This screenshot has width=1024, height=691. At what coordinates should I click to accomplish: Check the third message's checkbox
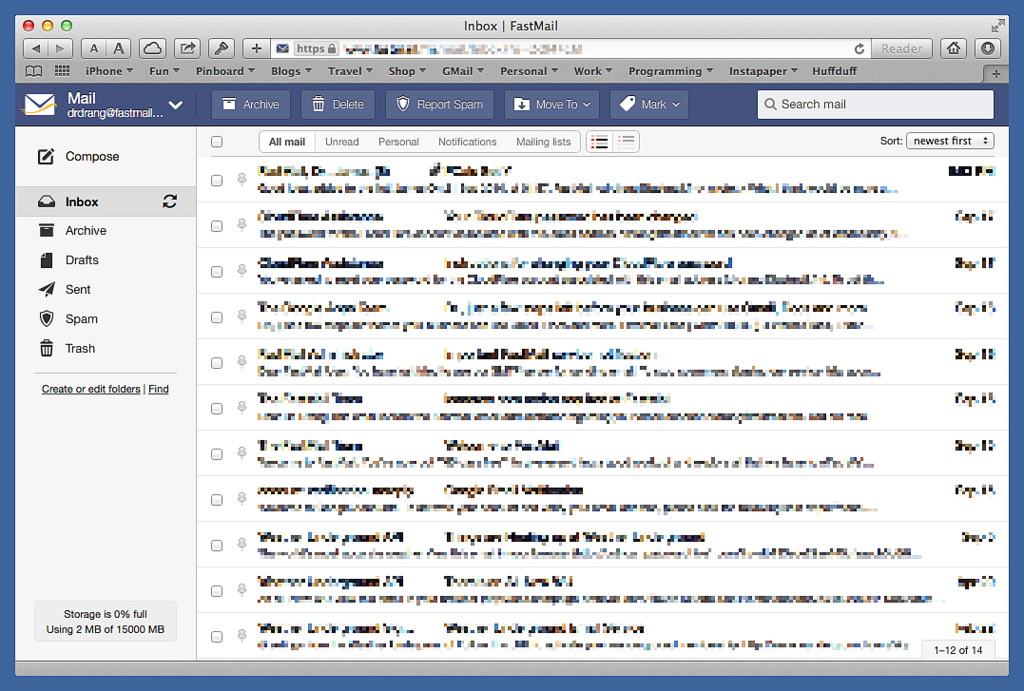217,272
